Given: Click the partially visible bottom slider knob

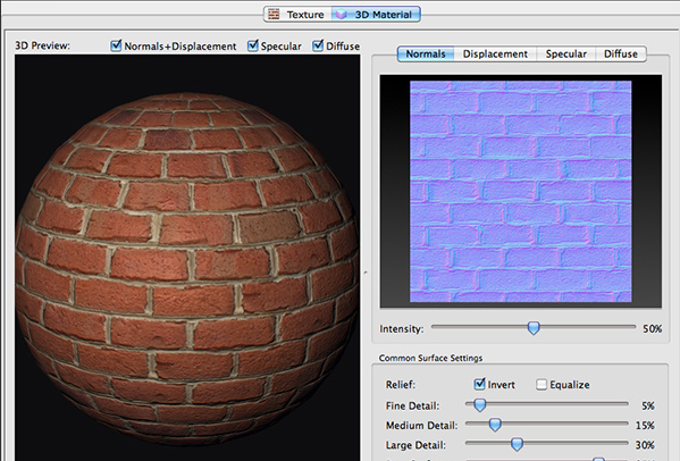Looking at the screenshot, I should [x=598, y=459].
